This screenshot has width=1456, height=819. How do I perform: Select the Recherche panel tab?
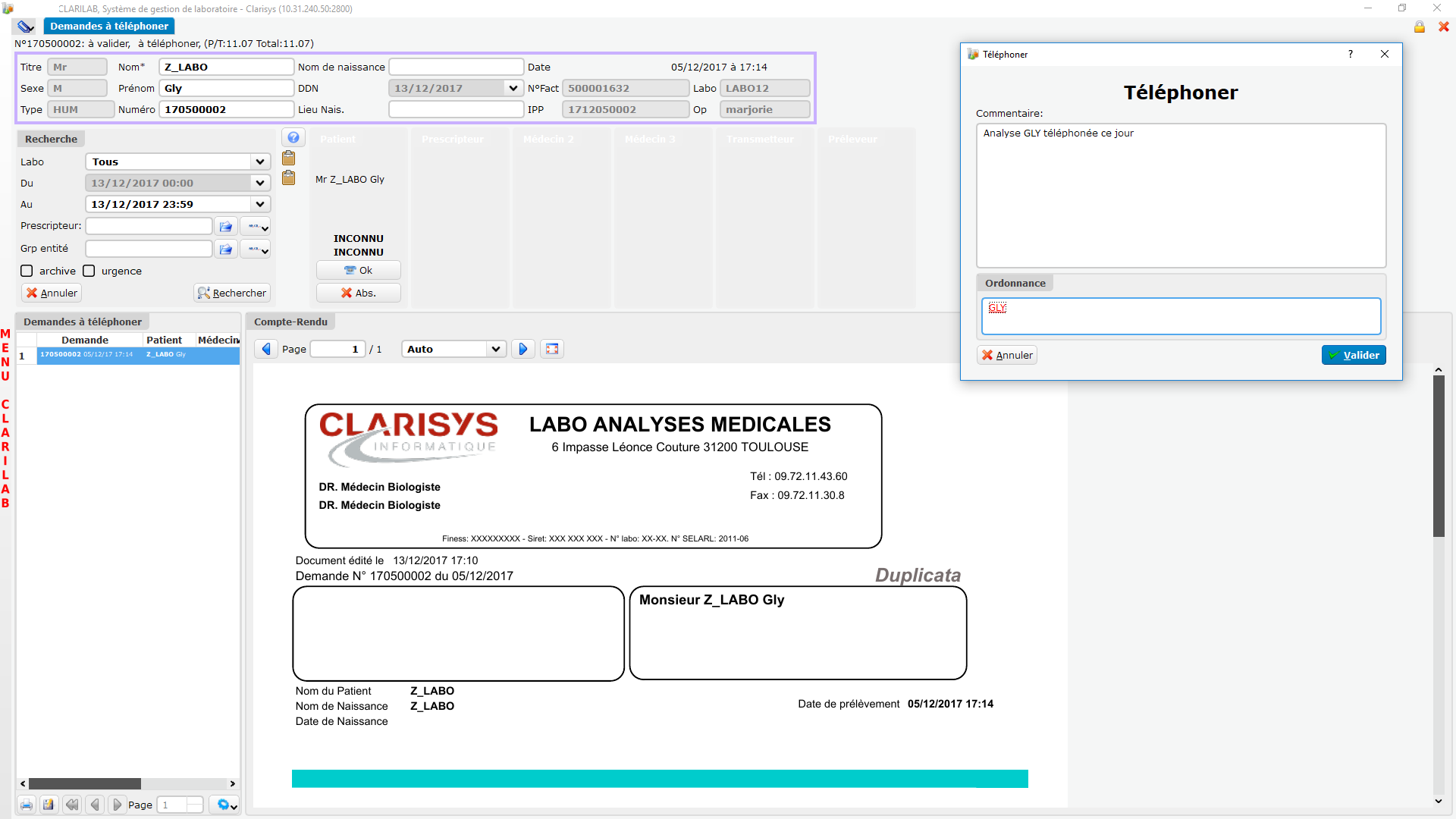click(x=51, y=139)
